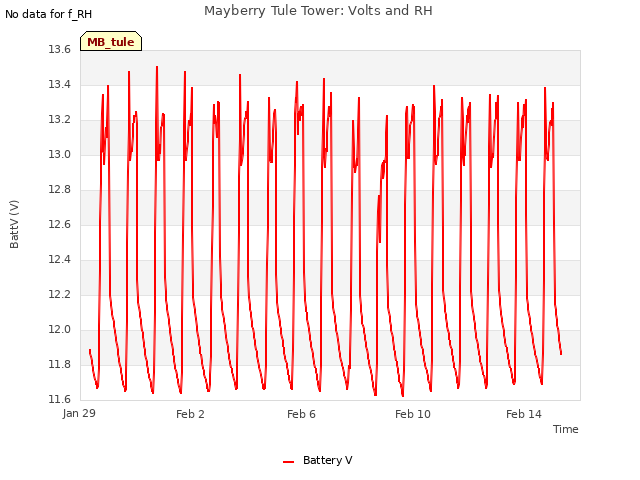Click the 13.6 y-axis tick label

point(60,49)
